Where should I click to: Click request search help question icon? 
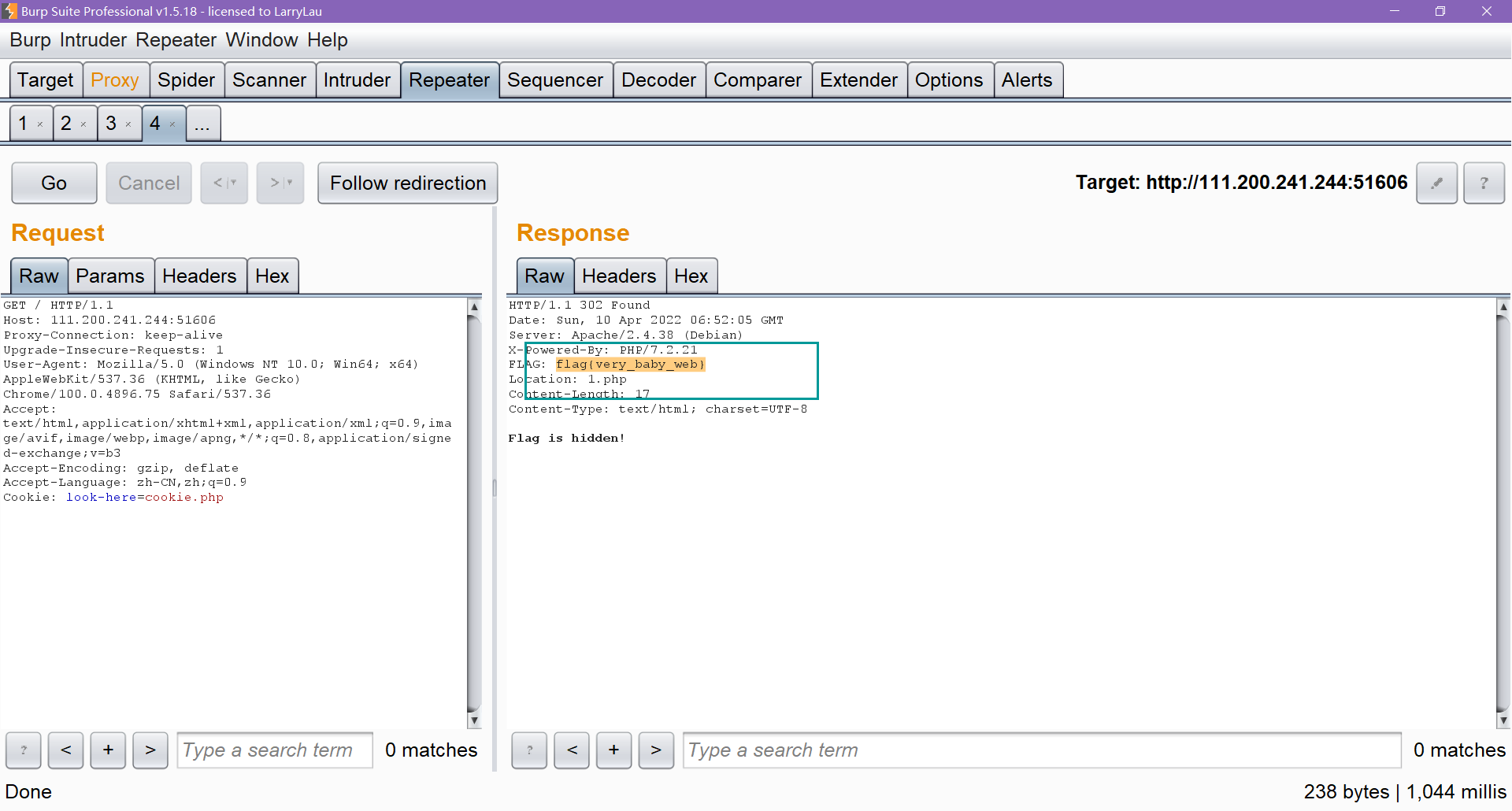pos(24,750)
